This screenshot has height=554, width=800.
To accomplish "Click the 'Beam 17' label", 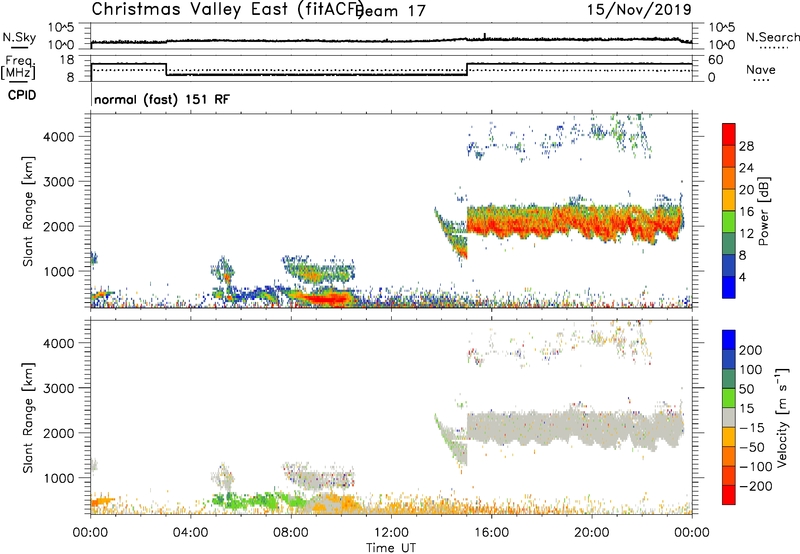I will click(391, 11).
